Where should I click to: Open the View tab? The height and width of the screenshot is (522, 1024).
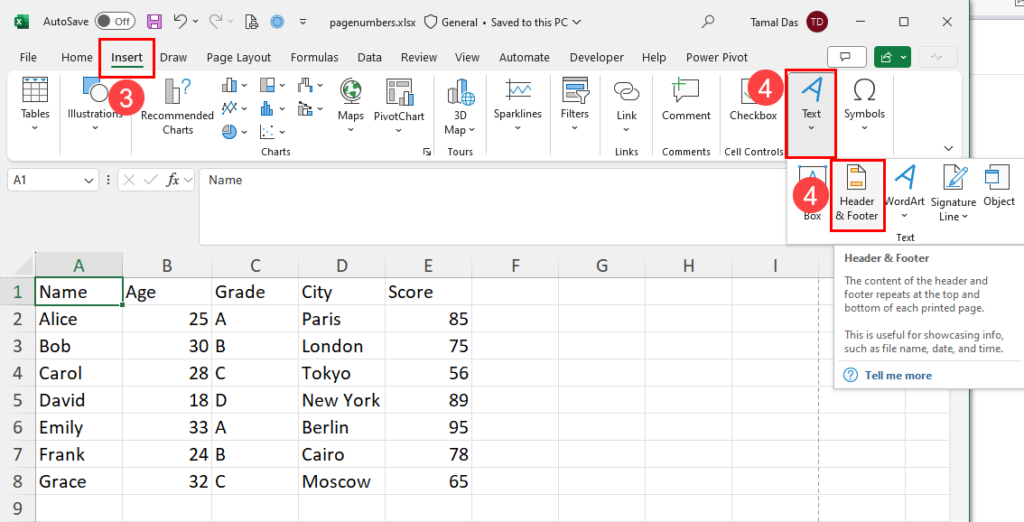[467, 57]
